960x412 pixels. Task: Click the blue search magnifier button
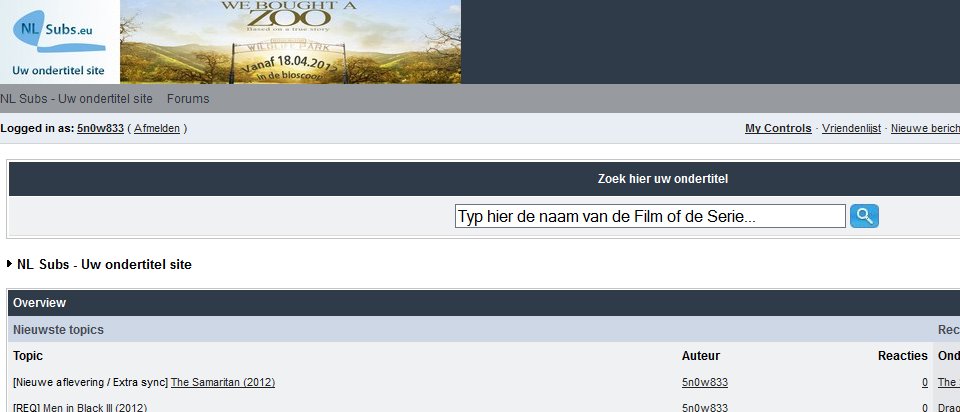tap(864, 216)
